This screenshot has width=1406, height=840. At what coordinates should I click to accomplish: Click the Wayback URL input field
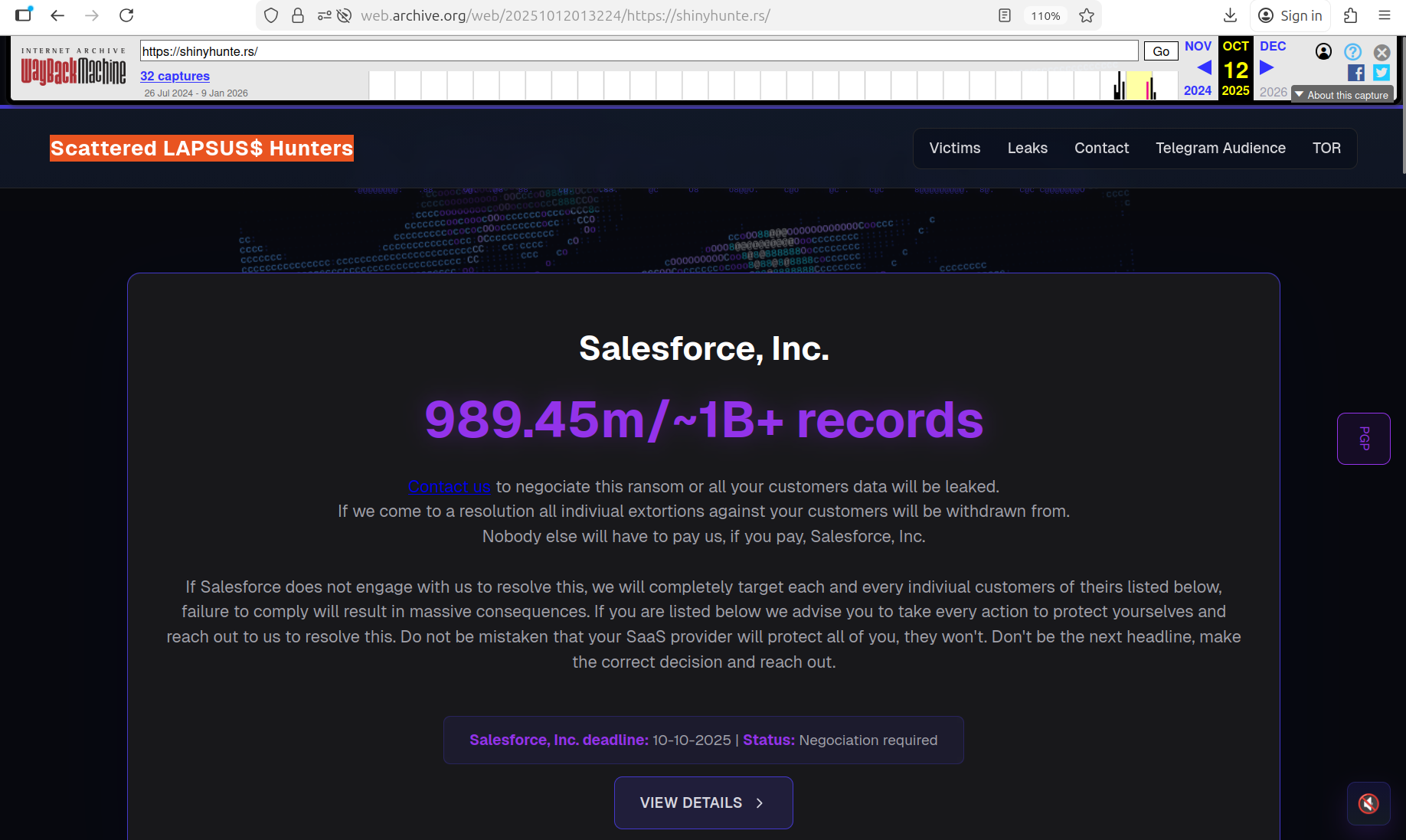point(639,51)
